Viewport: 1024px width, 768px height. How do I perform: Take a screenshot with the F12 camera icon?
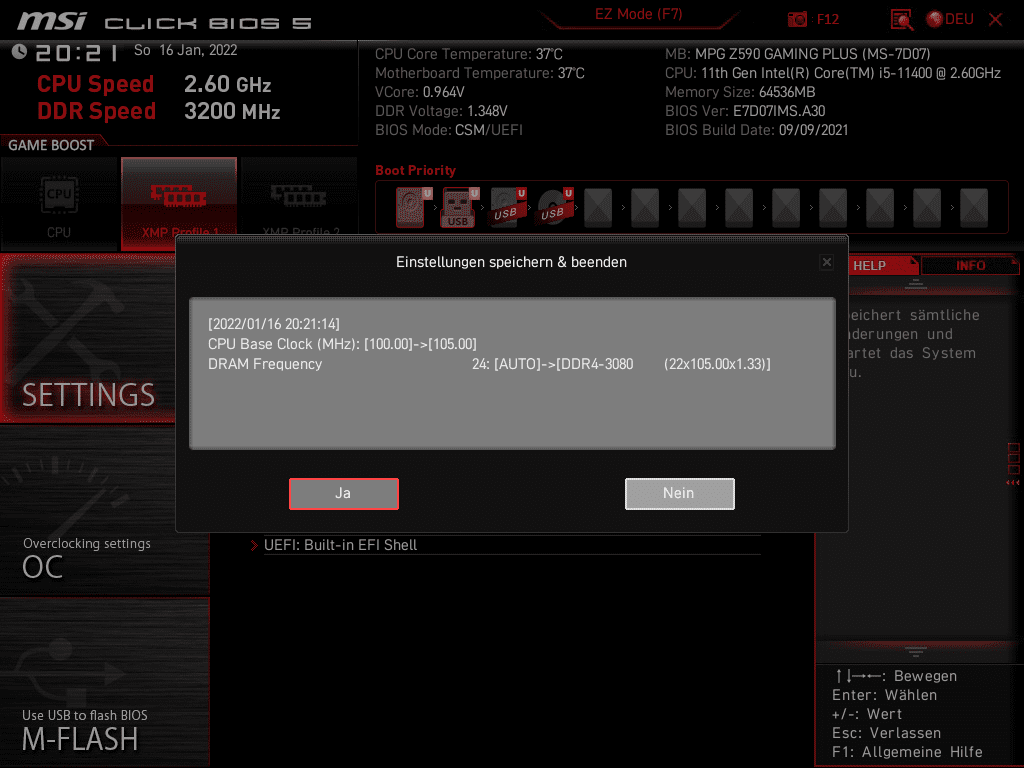[797, 19]
